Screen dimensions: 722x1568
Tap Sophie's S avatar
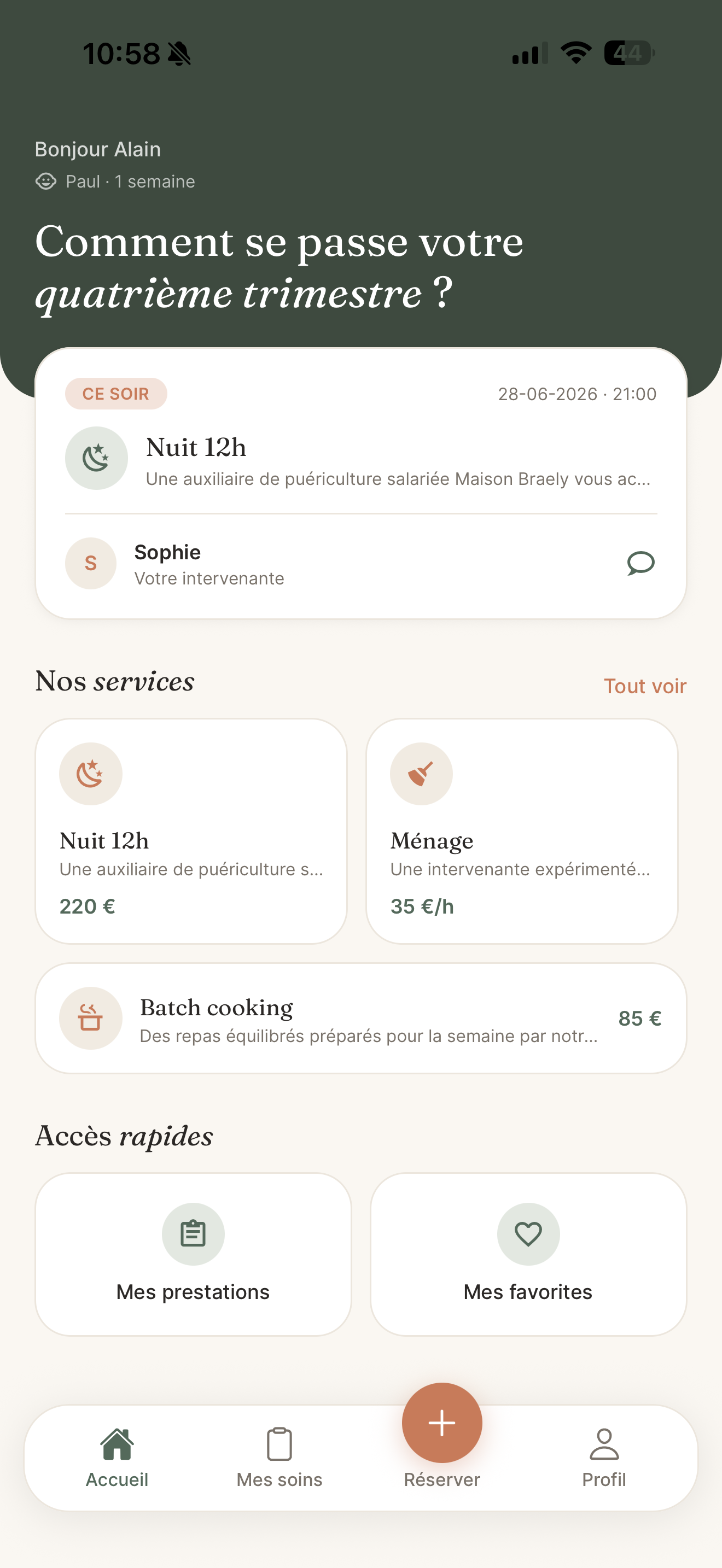91,563
